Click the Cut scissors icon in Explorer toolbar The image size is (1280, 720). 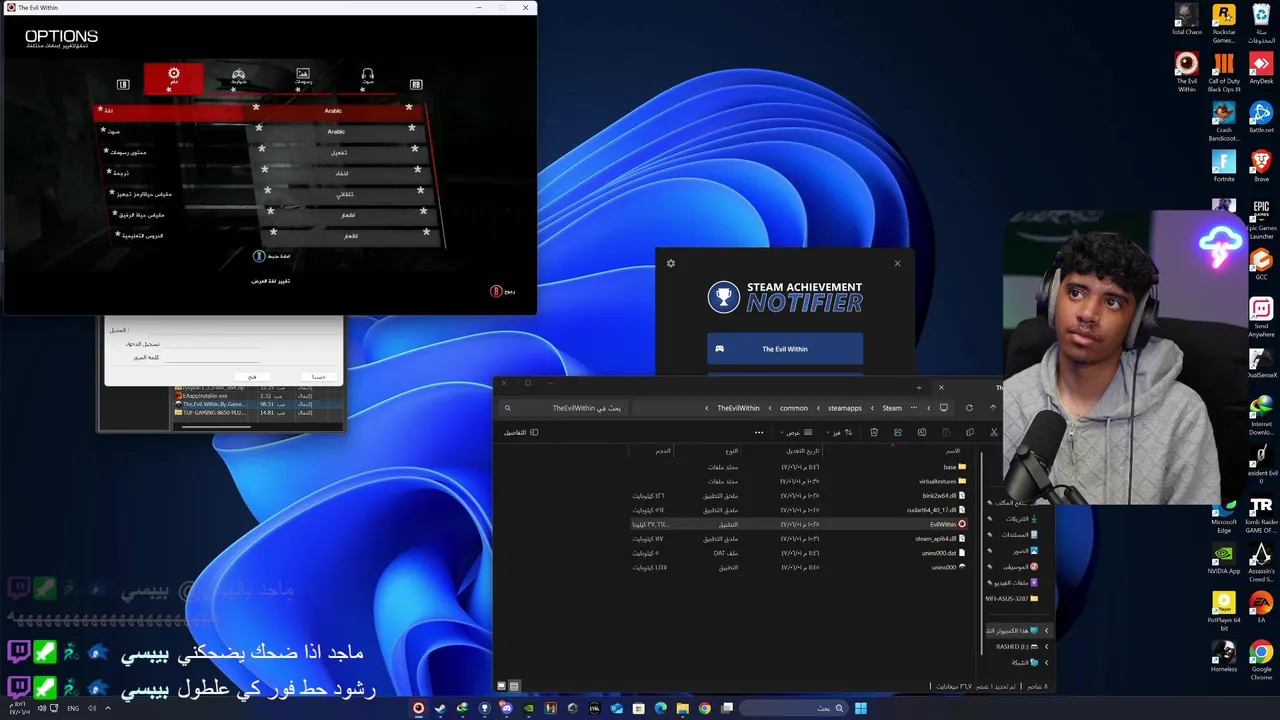pyautogui.click(x=993, y=432)
